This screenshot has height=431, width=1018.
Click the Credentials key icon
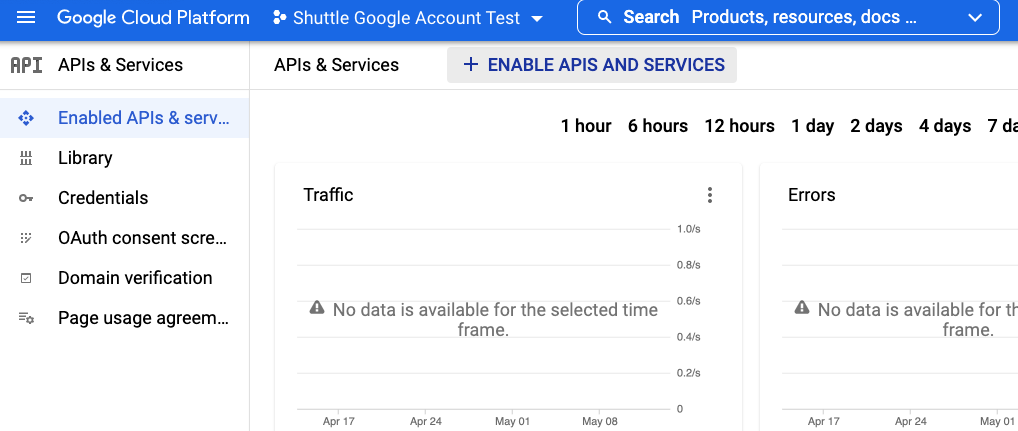25,198
